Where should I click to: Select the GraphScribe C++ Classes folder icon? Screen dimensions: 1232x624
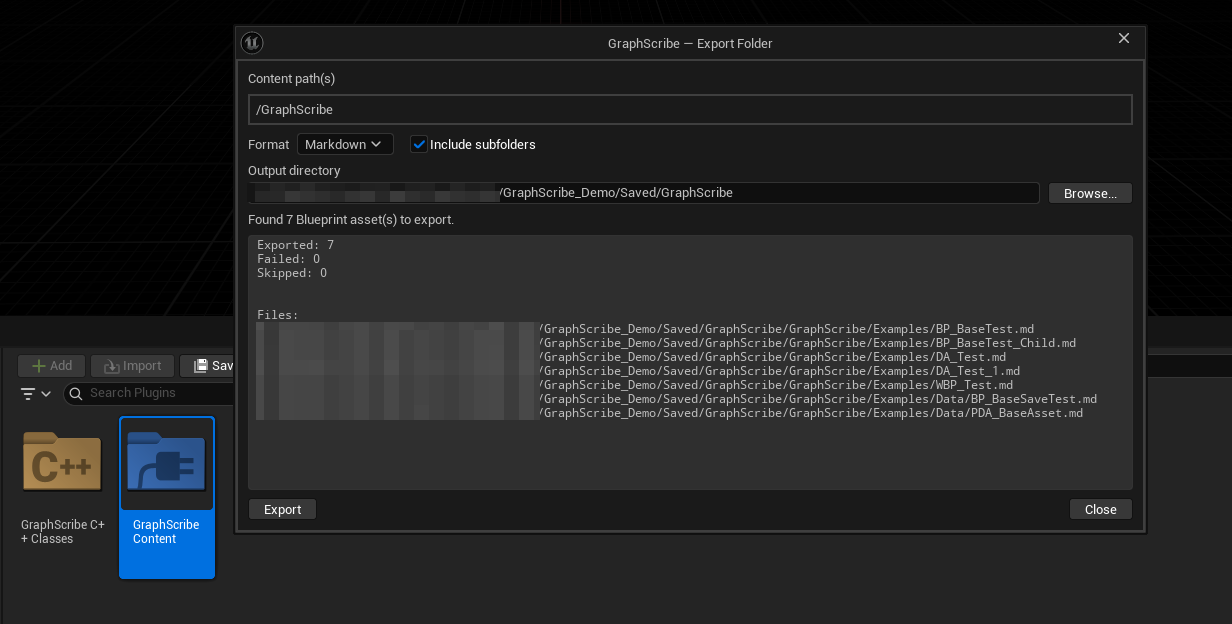[x=62, y=463]
